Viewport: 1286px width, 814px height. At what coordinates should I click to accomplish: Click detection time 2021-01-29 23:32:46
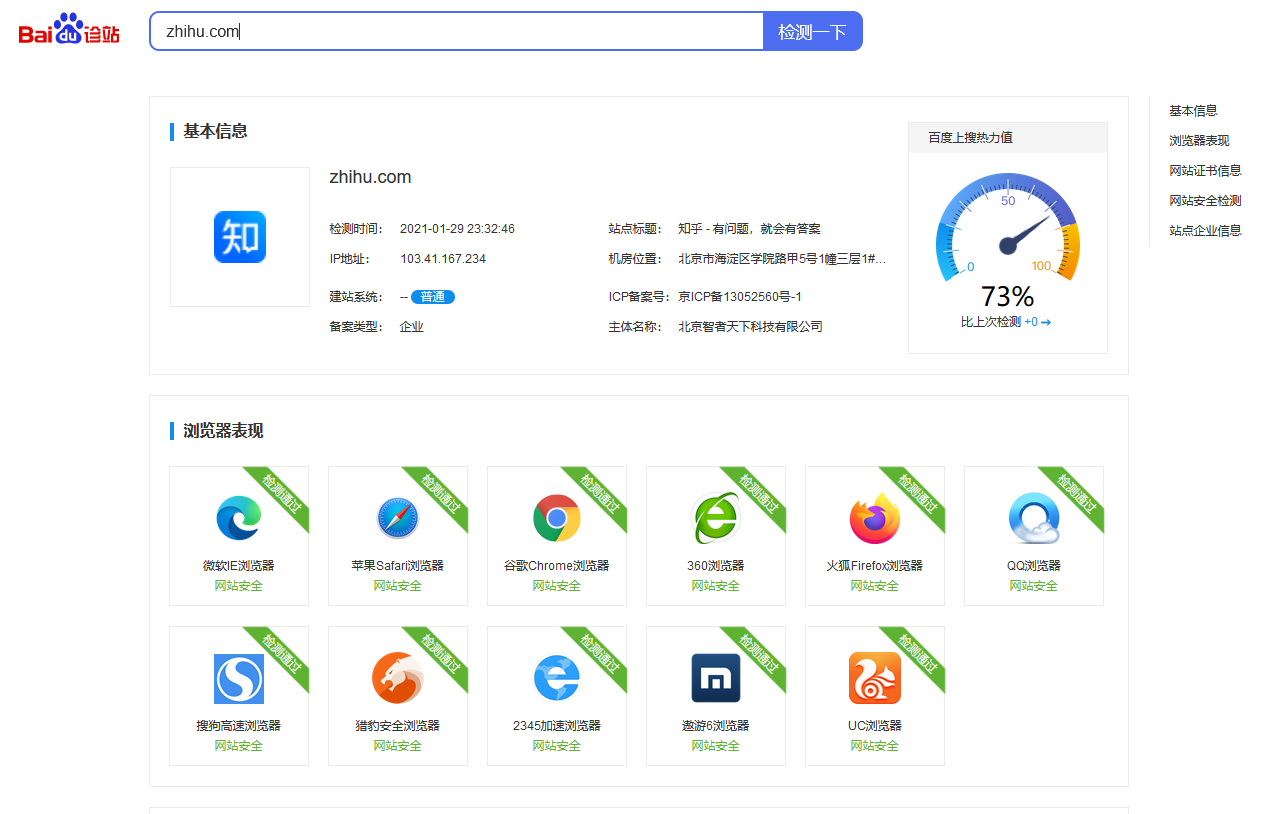(457, 229)
